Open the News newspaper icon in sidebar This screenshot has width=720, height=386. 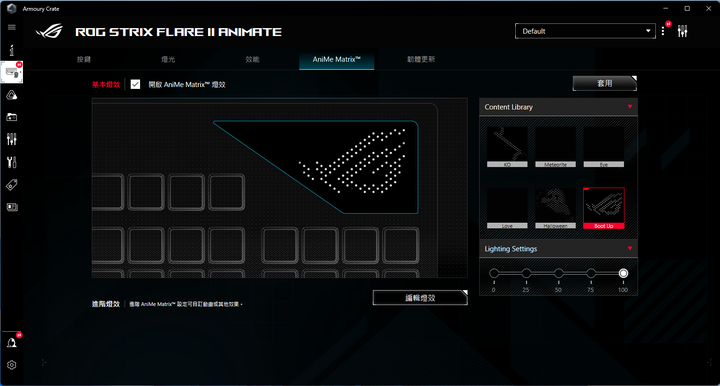pyautogui.click(x=12, y=207)
